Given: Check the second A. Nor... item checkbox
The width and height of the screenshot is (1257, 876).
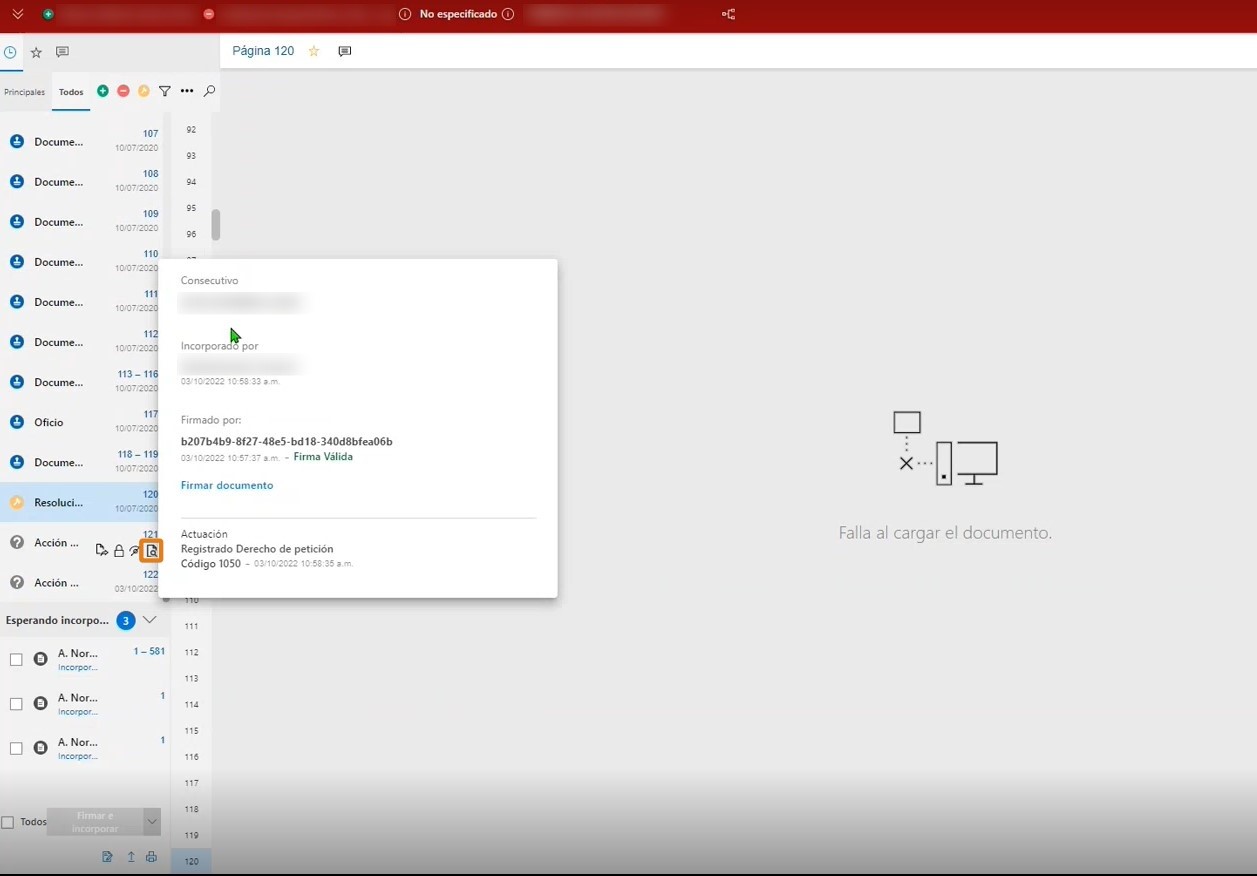Looking at the screenshot, I should 16,704.
